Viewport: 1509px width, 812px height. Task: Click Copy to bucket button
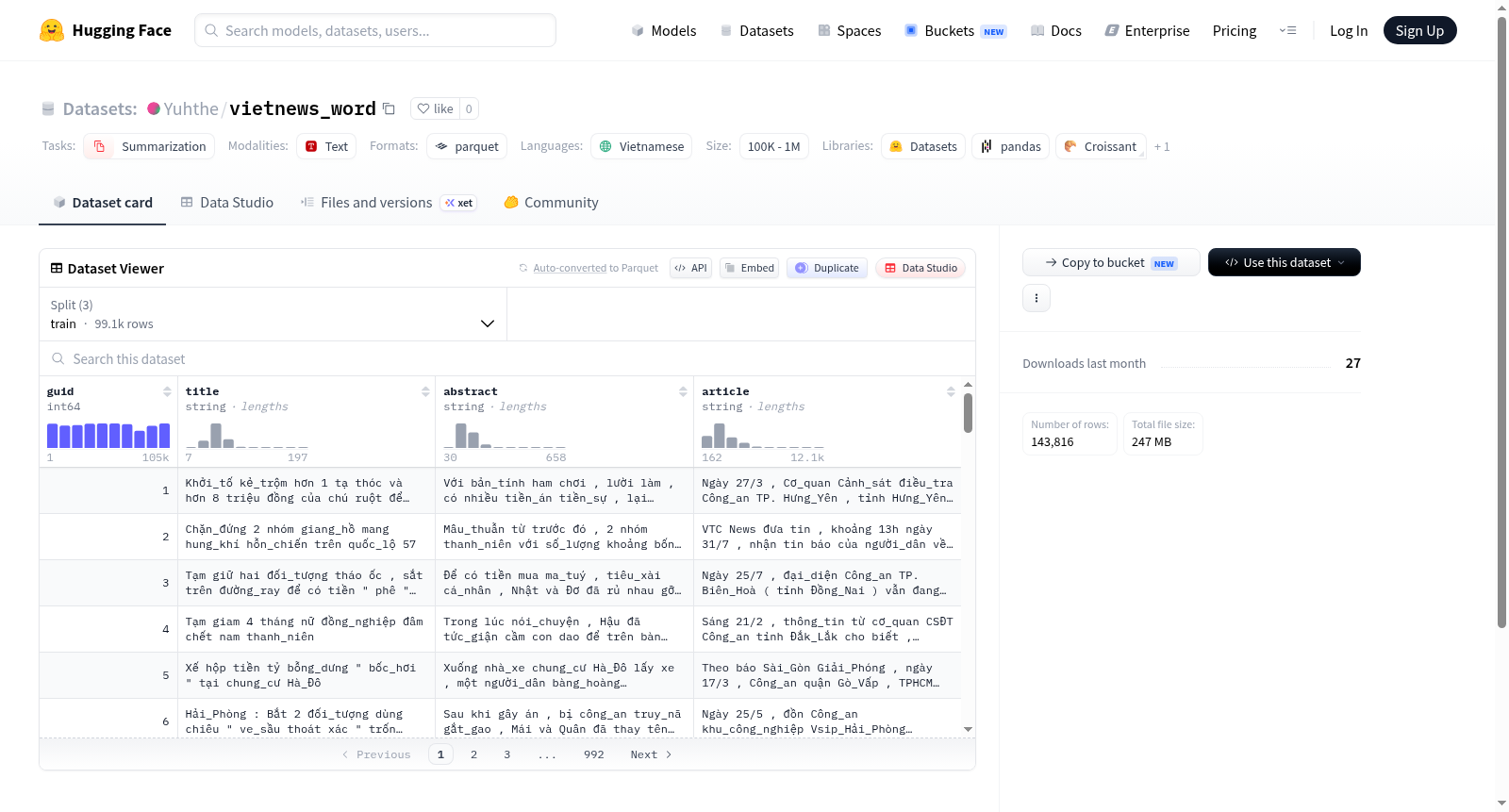point(1111,262)
